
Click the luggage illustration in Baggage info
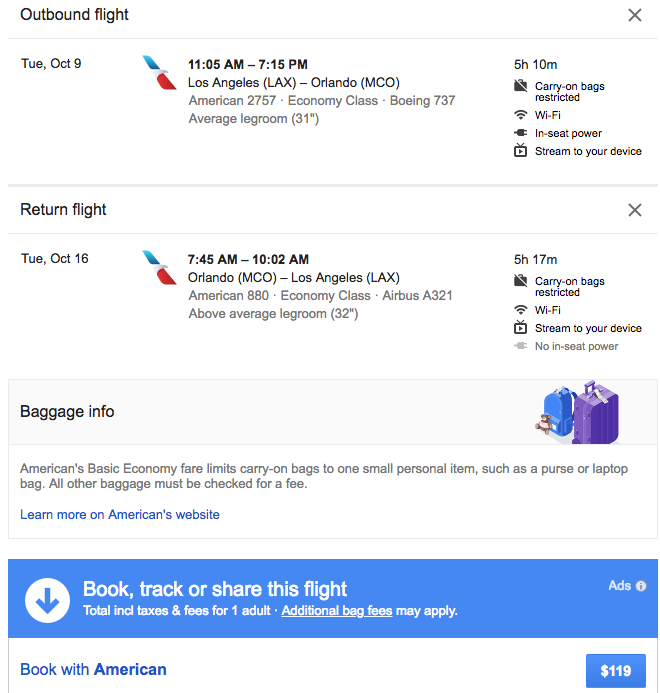[x=580, y=412]
